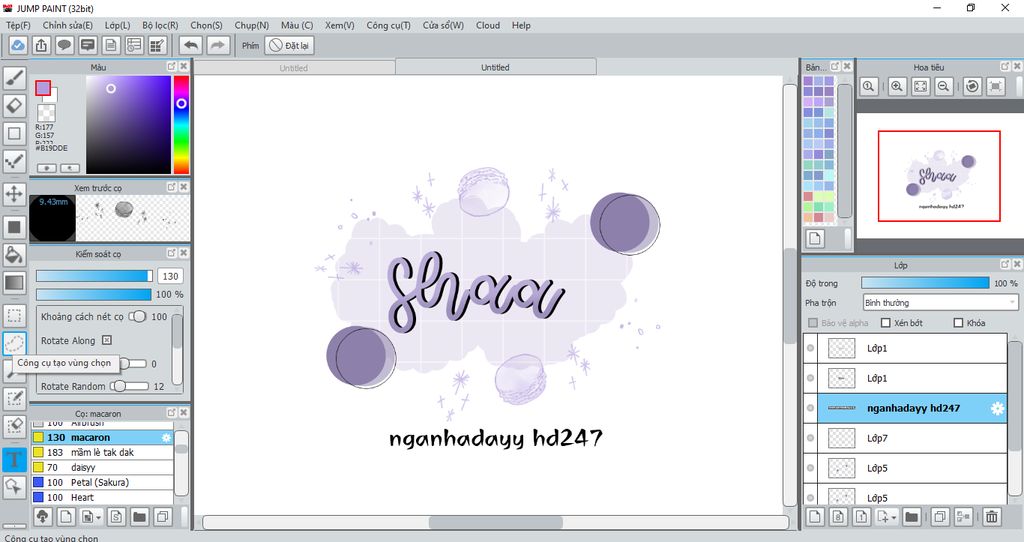Delete layer with trash icon
Viewport: 1024px width, 542px height.
coord(991,517)
